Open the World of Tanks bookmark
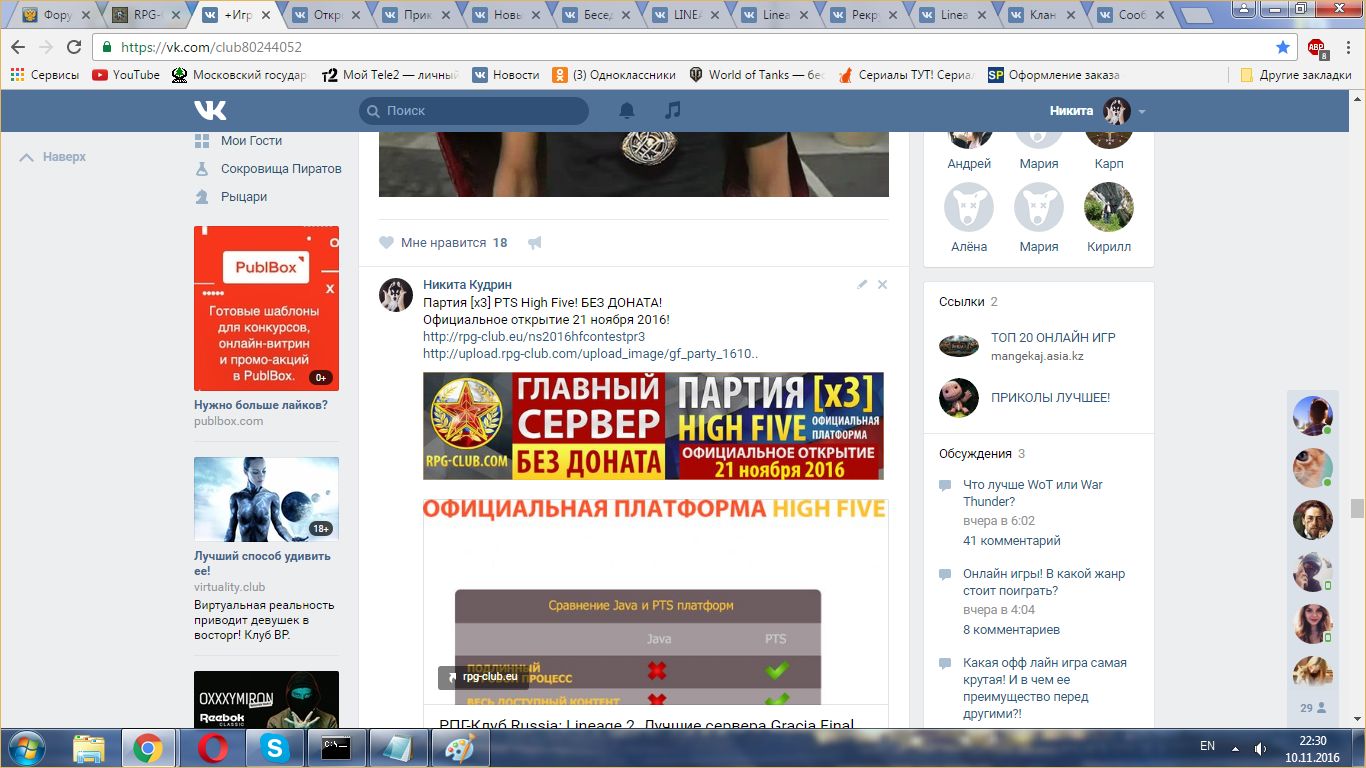The image size is (1366, 768). coord(757,75)
